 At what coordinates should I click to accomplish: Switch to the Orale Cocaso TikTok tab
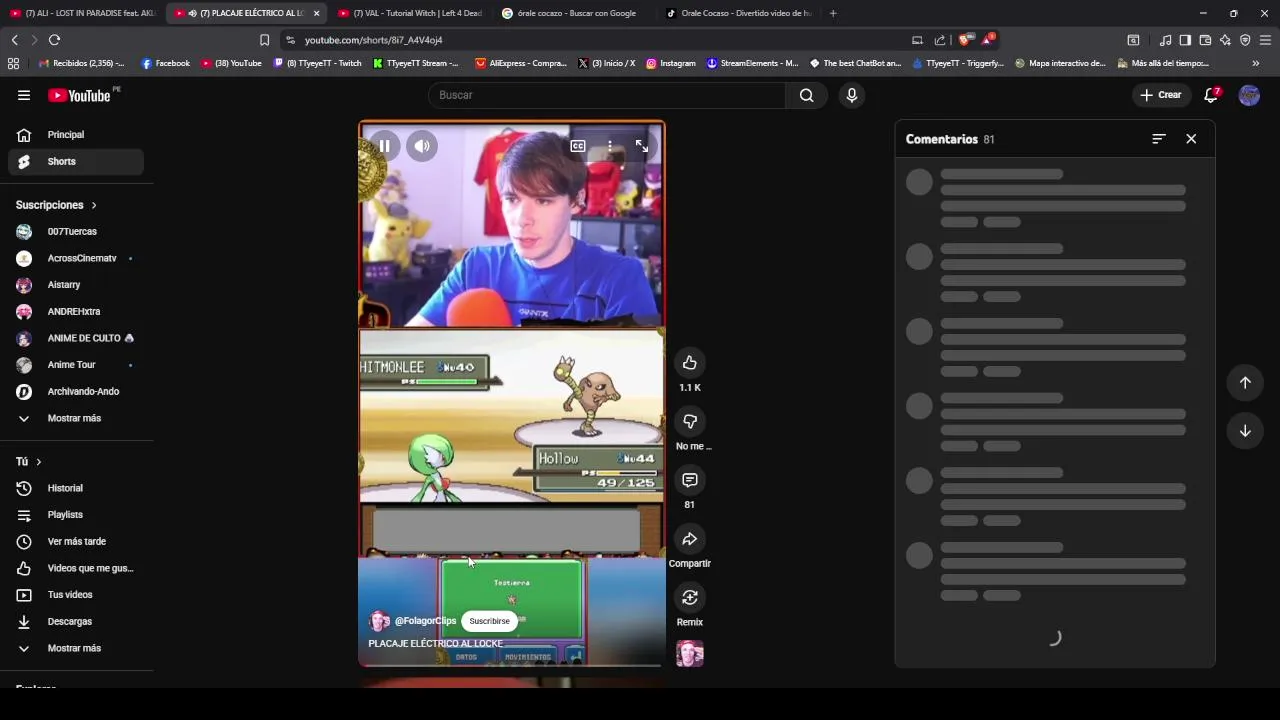click(x=738, y=13)
